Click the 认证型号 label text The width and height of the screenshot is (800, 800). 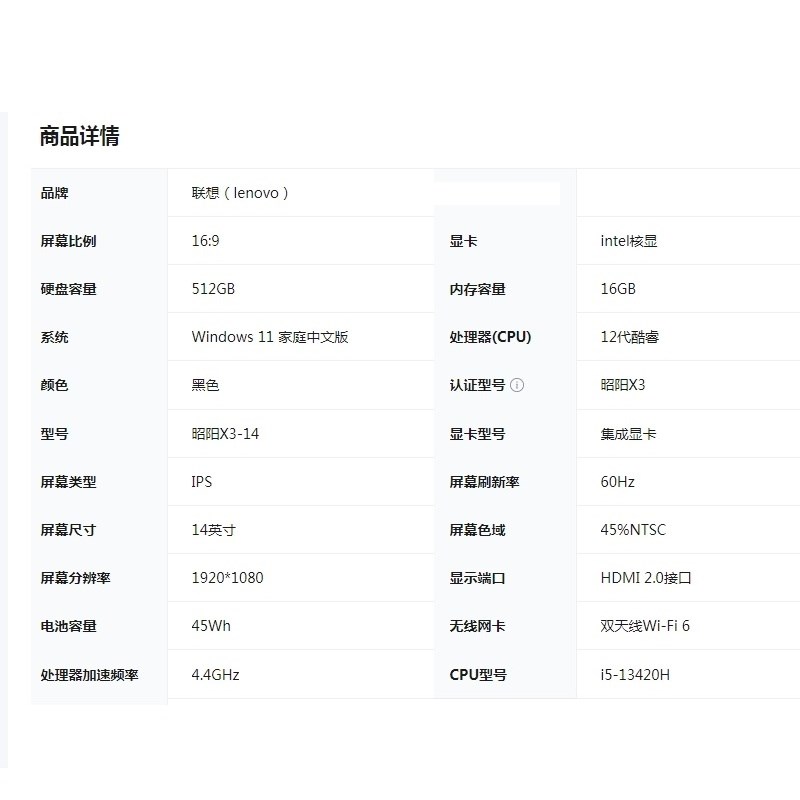coord(477,385)
